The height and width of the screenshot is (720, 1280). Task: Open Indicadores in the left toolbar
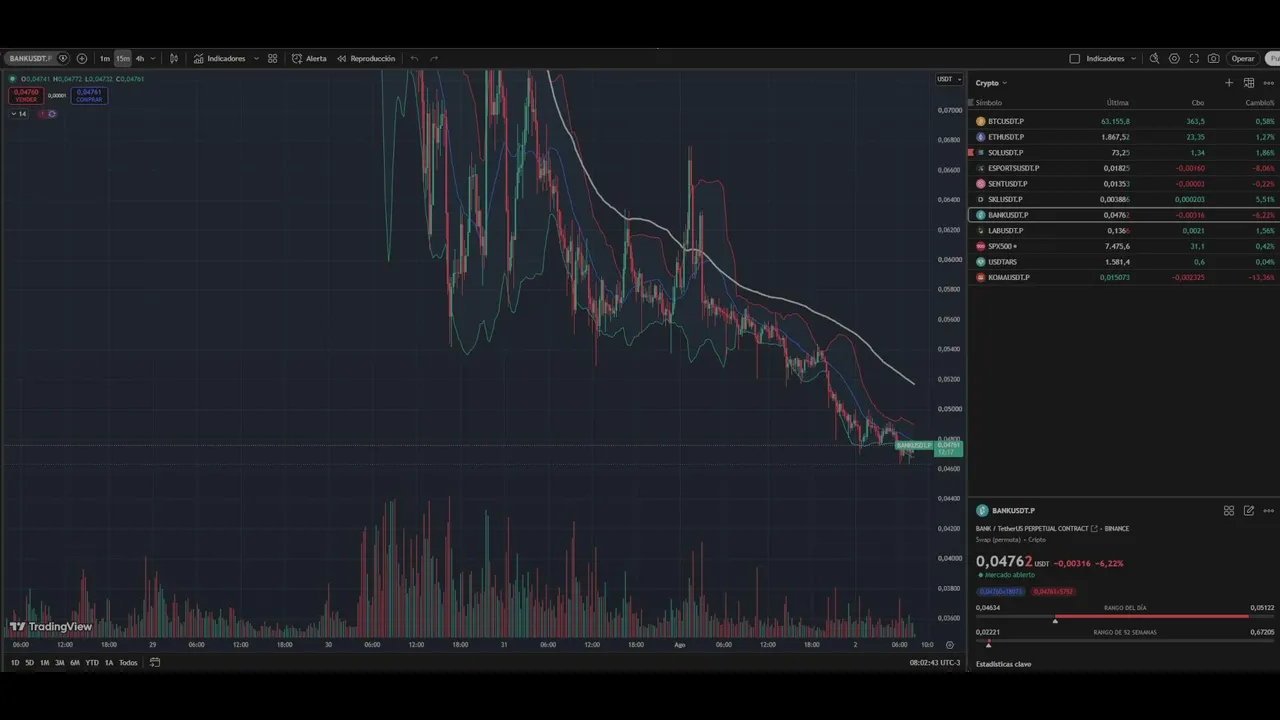tap(220, 59)
